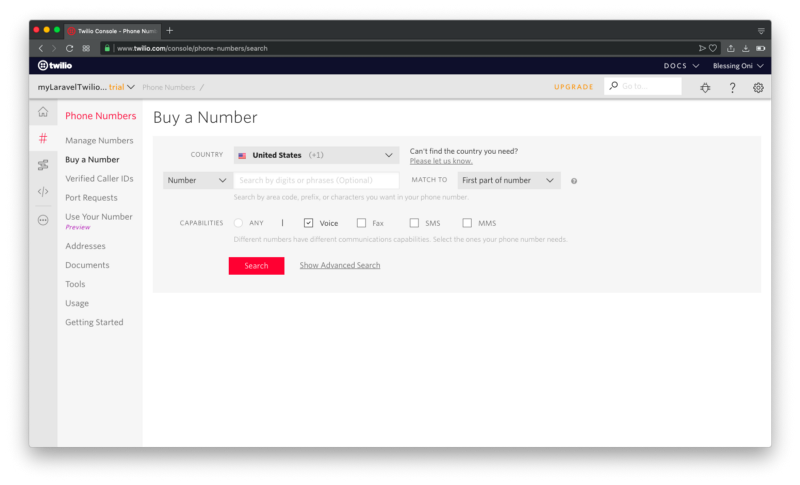
Task: Open Getting Started in the sidebar
Action: [x=94, y=322]
